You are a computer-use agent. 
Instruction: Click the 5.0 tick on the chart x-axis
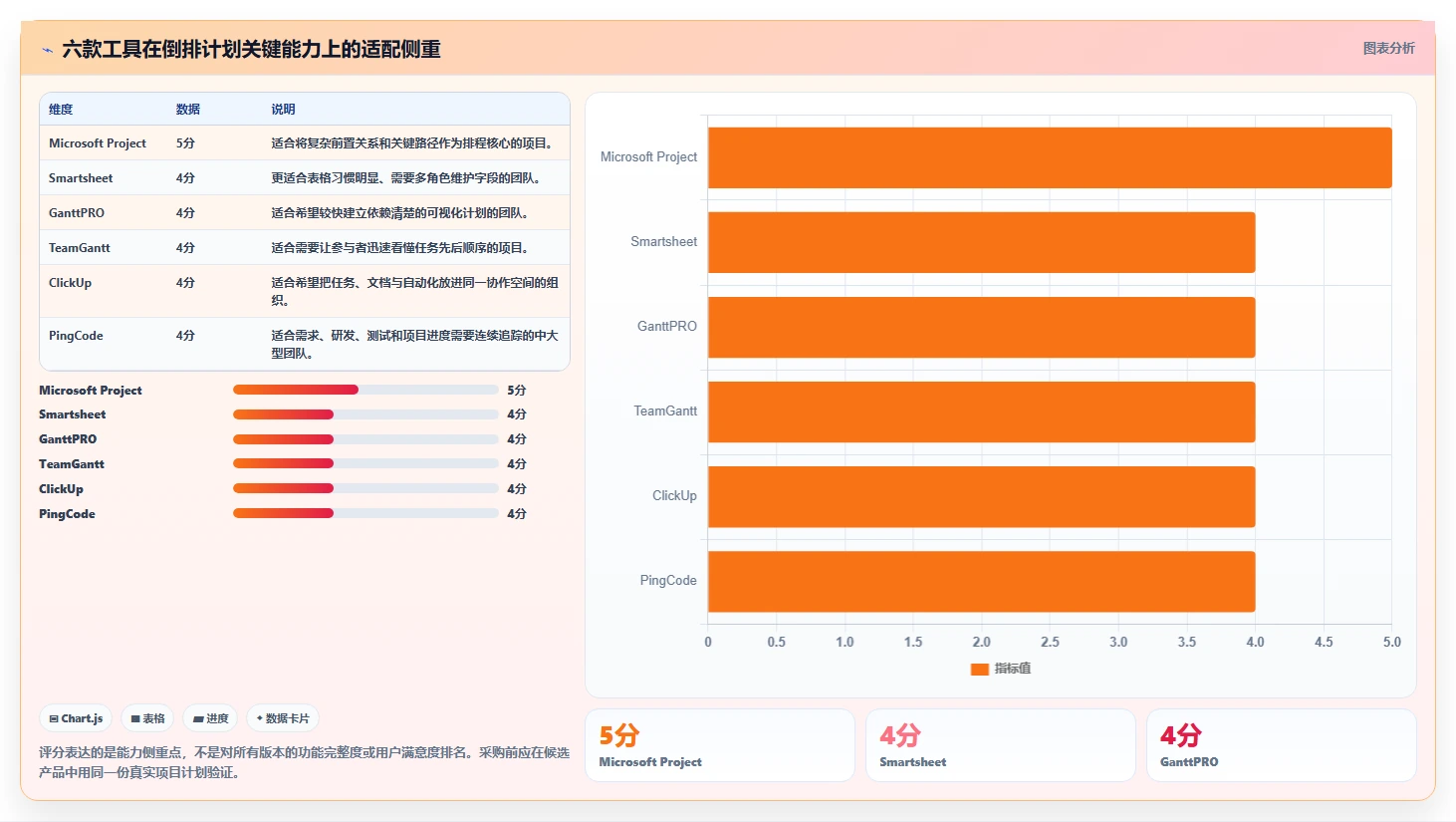(x=1391, y=643)
